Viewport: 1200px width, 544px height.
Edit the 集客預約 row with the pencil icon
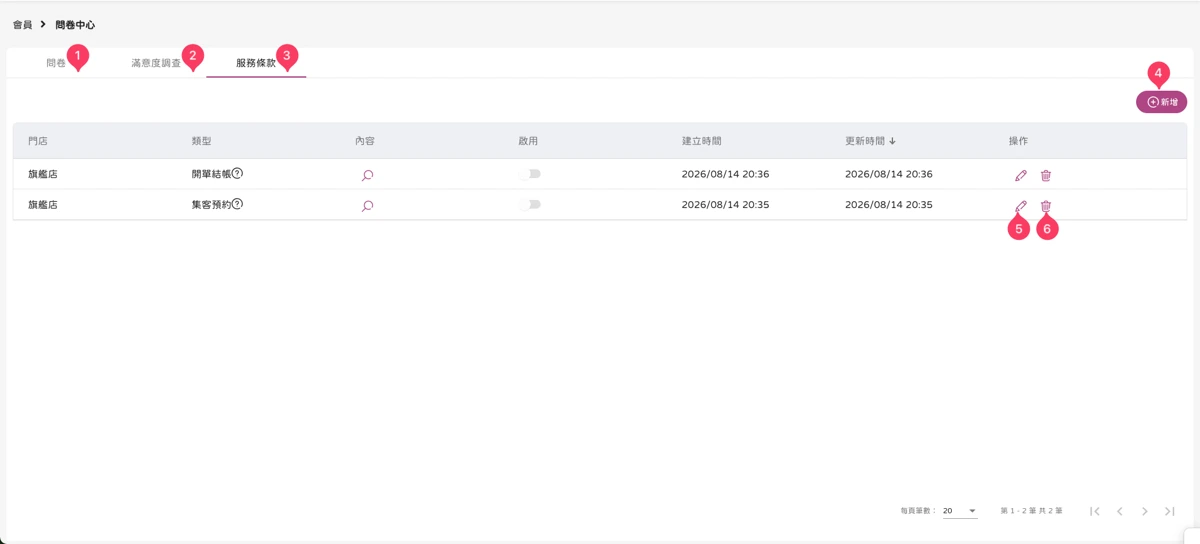pos(1021,205)
